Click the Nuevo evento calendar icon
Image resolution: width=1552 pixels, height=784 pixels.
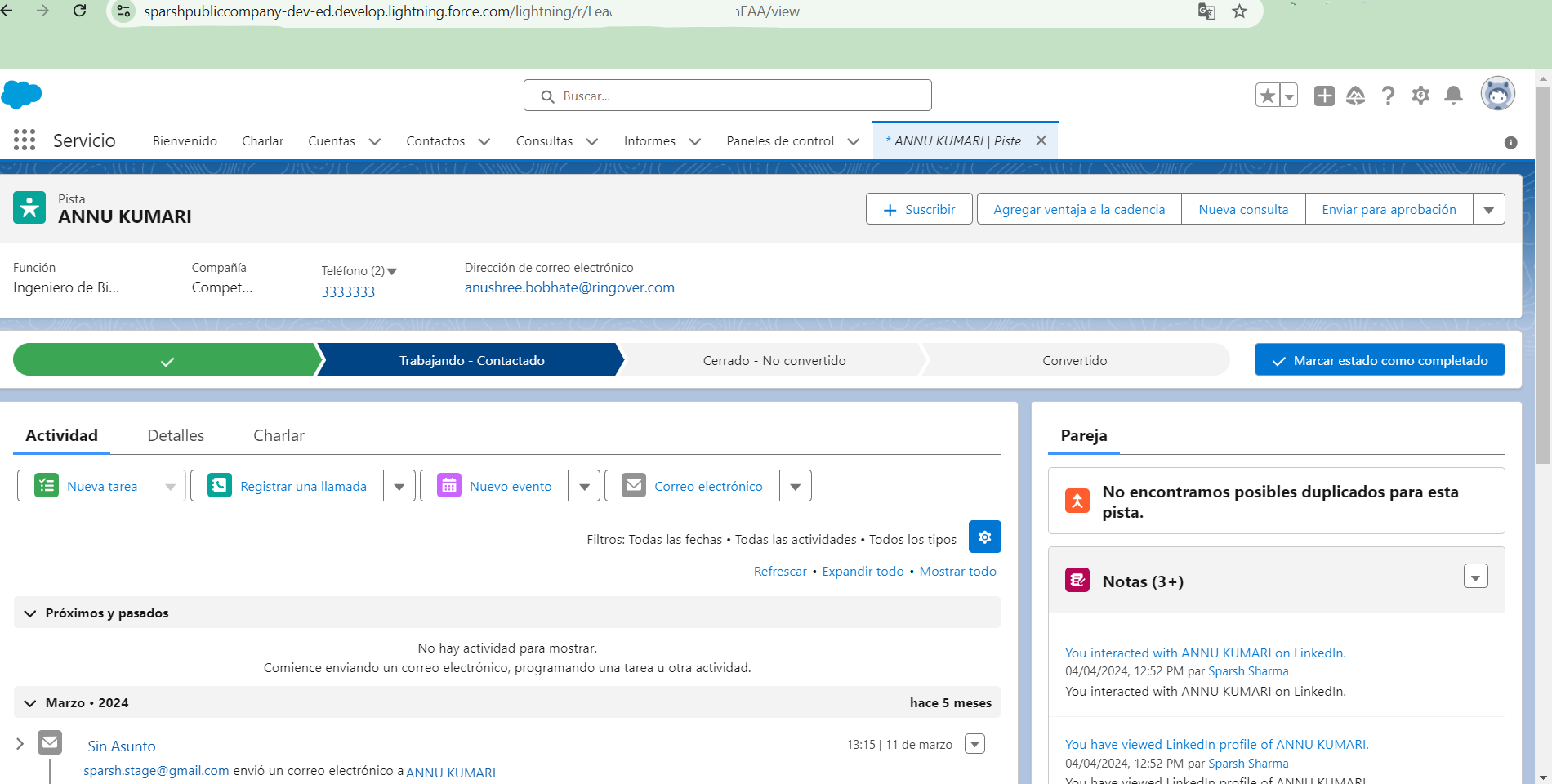[449, 485]
